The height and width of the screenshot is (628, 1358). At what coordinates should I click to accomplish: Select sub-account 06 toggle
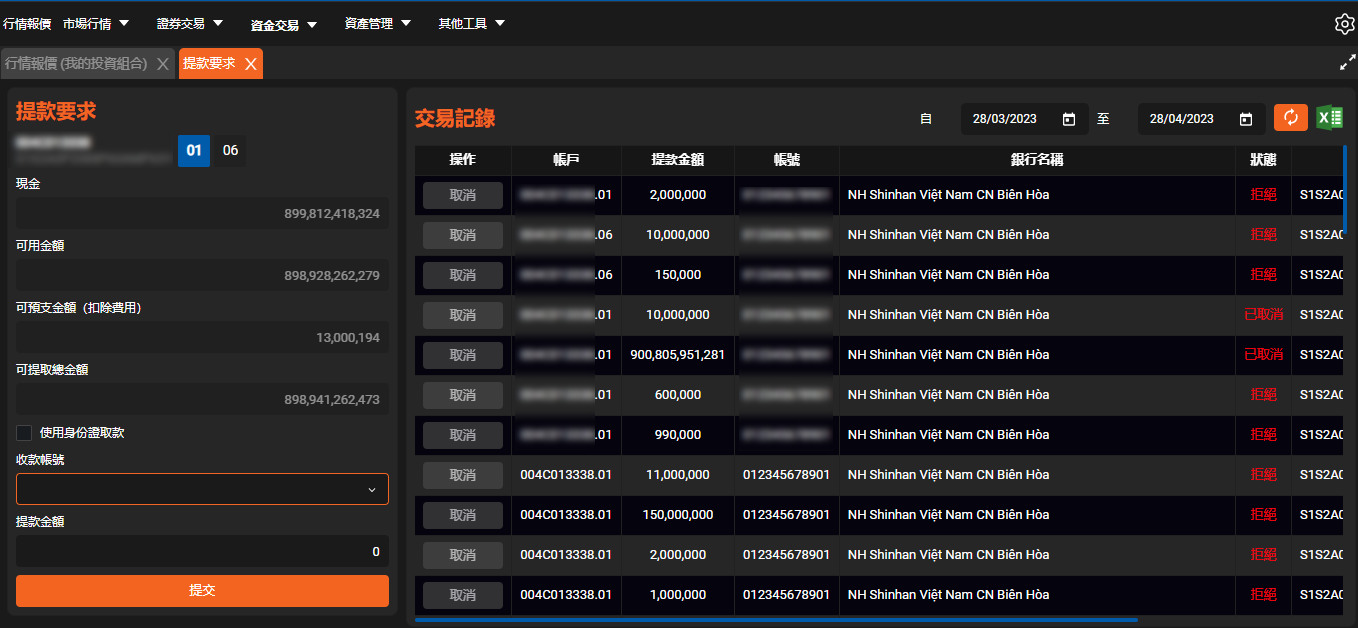tap(231, 151)
